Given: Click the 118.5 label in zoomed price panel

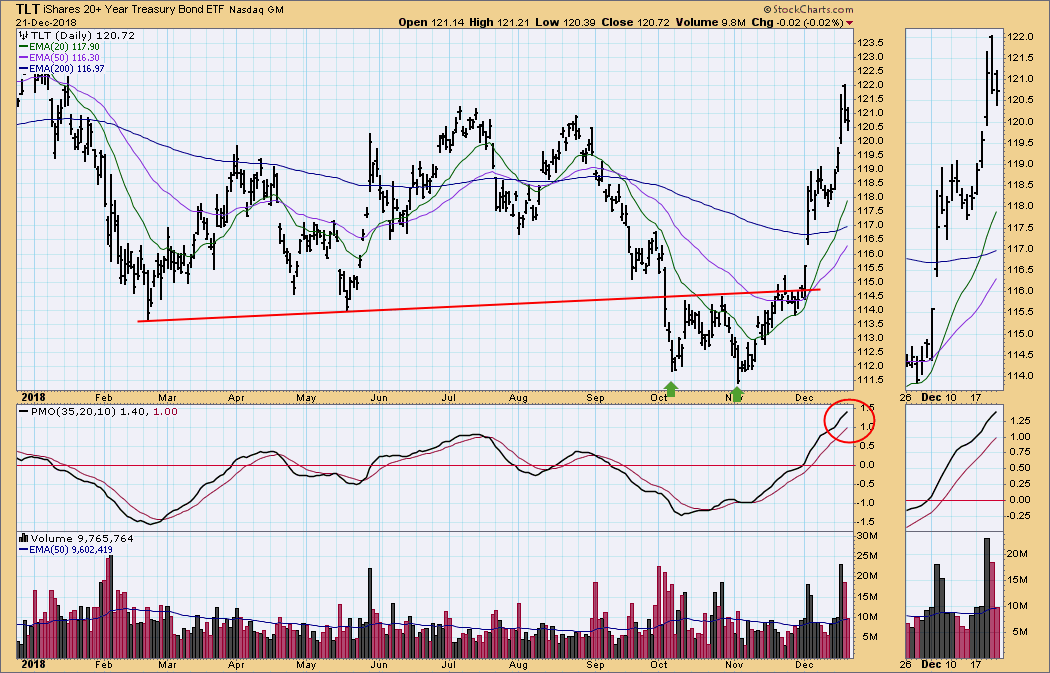Looking at the screenshot, I should [x=1020, y=185].
